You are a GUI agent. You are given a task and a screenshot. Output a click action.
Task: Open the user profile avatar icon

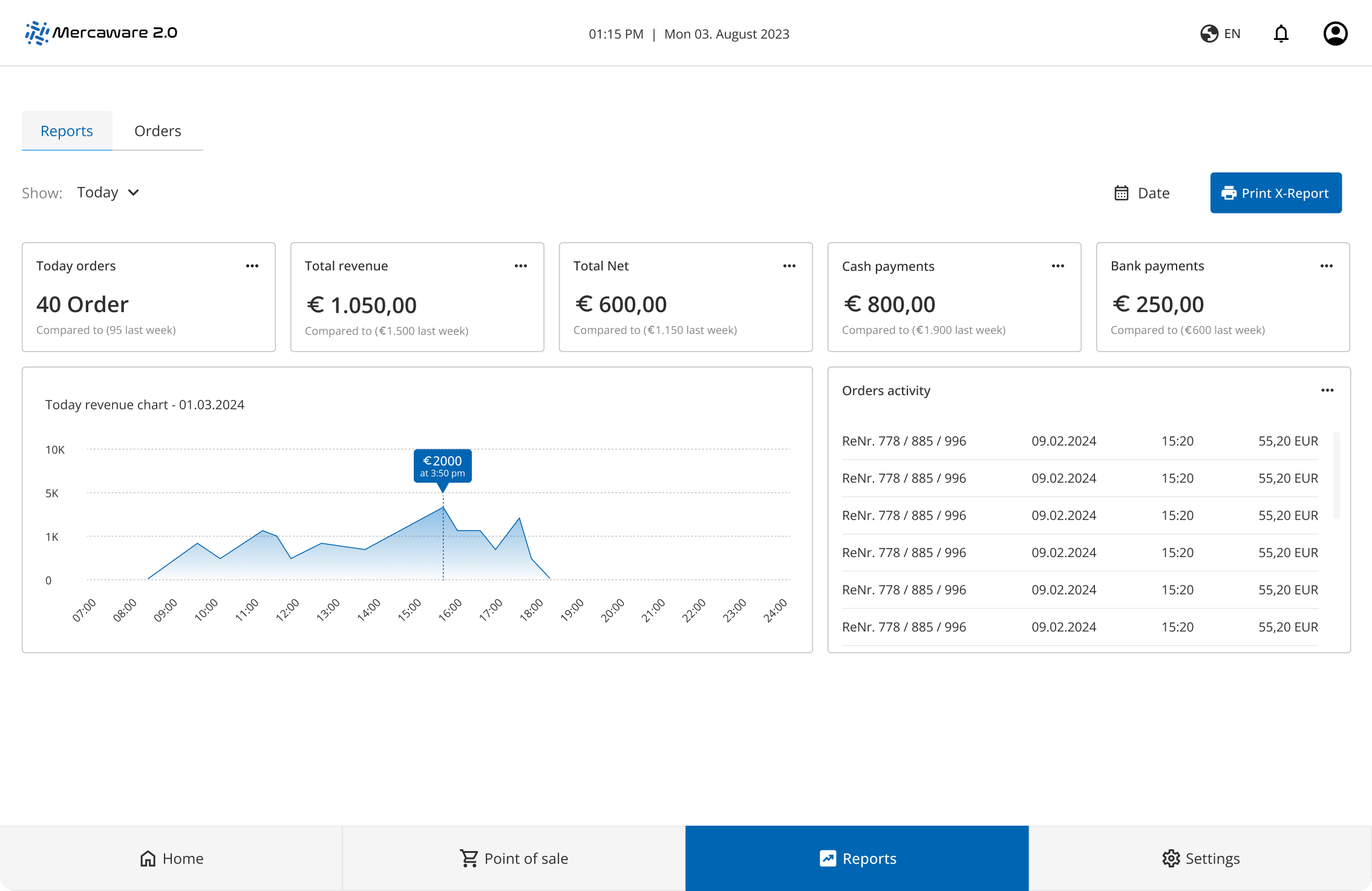pos(1334,34)
